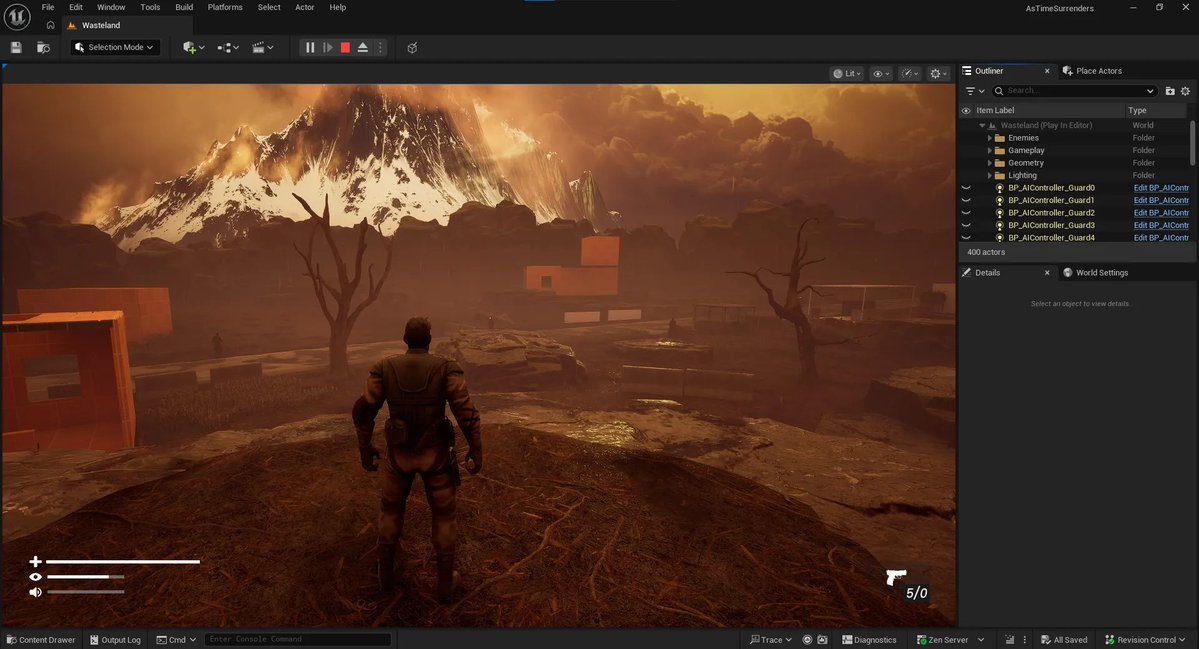Open the Platforms menu
Image resolution: width=1199 pixels, height=649 pixels.
[225, 7]
